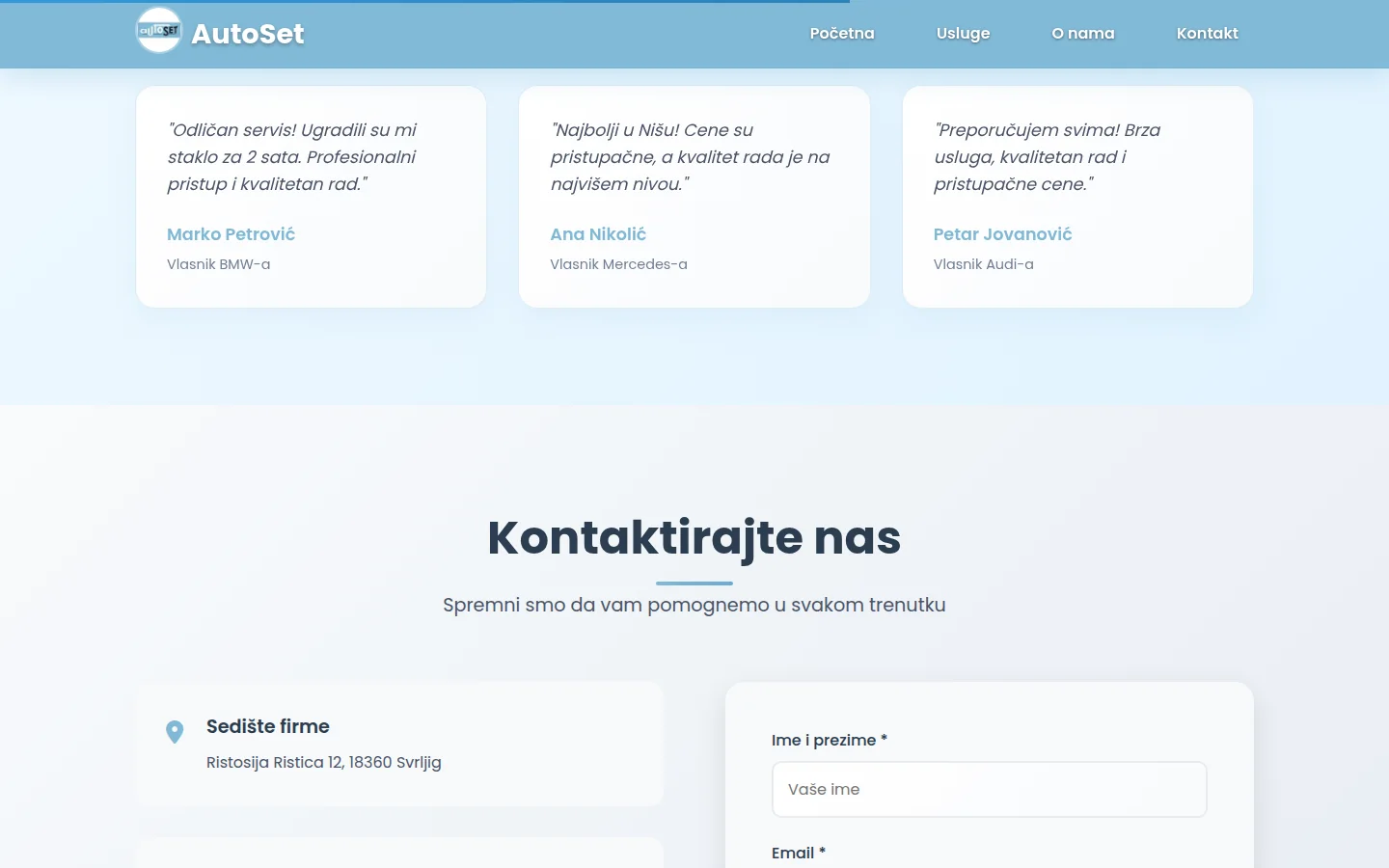Click the 'Email *' field label
Image resolution: width=1389 pixels, height=868 pixels.
799,853
